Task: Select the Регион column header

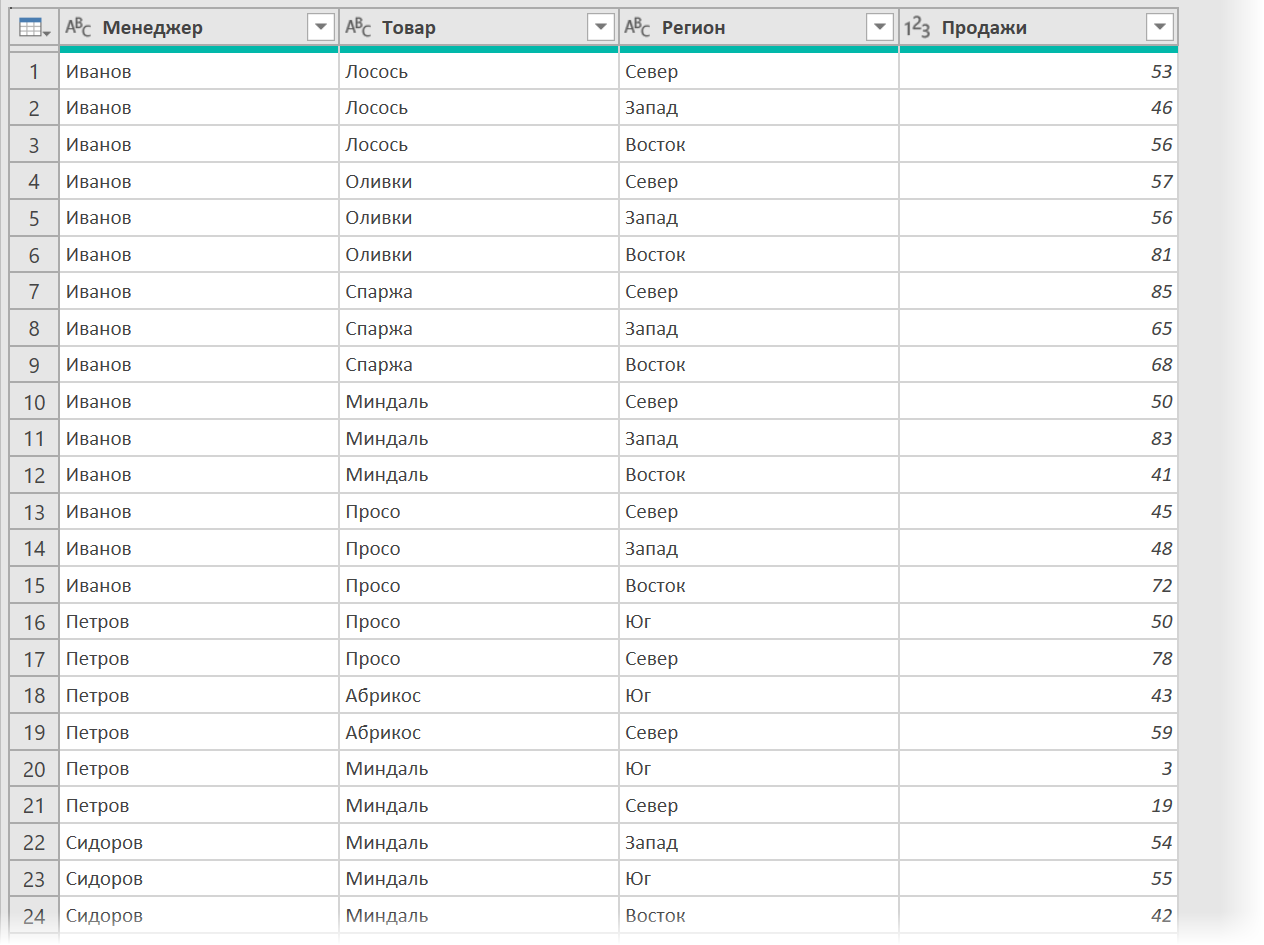Action: click(759, 28)
